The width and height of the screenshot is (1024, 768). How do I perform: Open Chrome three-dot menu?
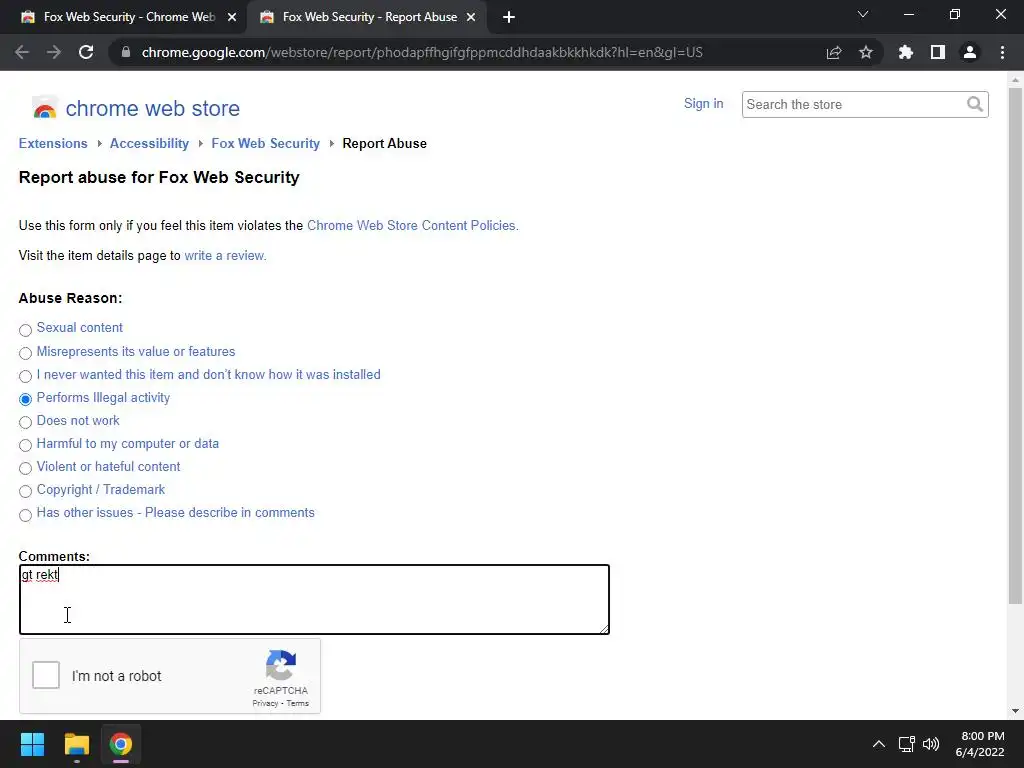(x=1002, y=52)
